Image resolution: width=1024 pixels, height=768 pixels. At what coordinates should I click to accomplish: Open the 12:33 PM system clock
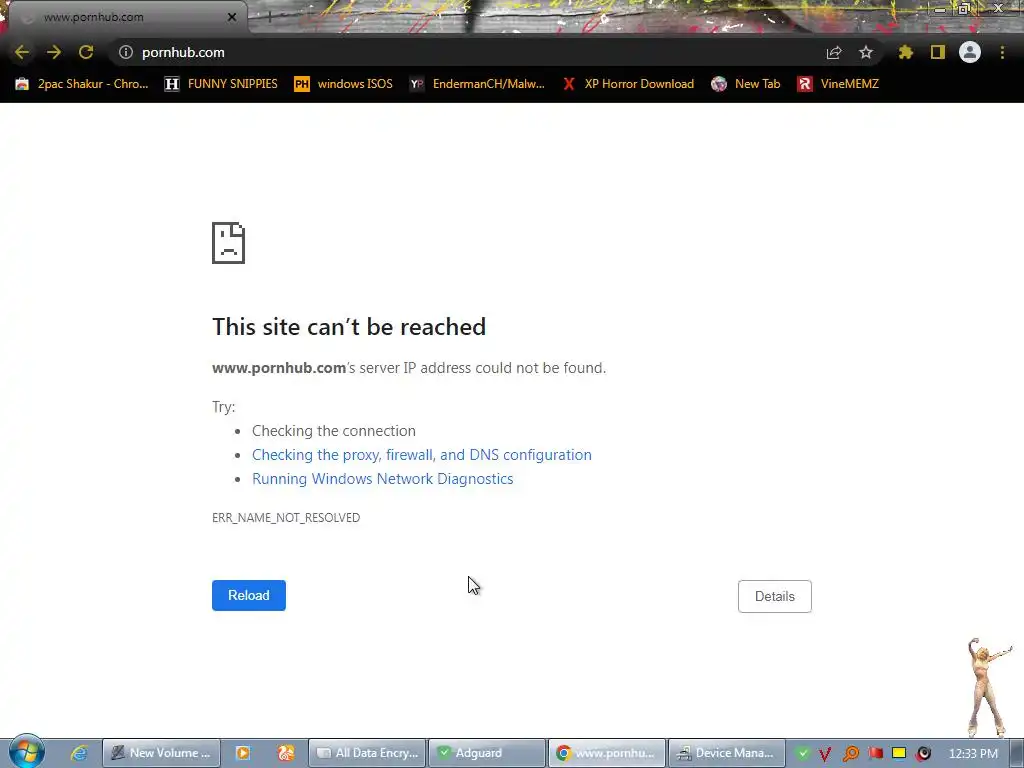coord(973,754)
